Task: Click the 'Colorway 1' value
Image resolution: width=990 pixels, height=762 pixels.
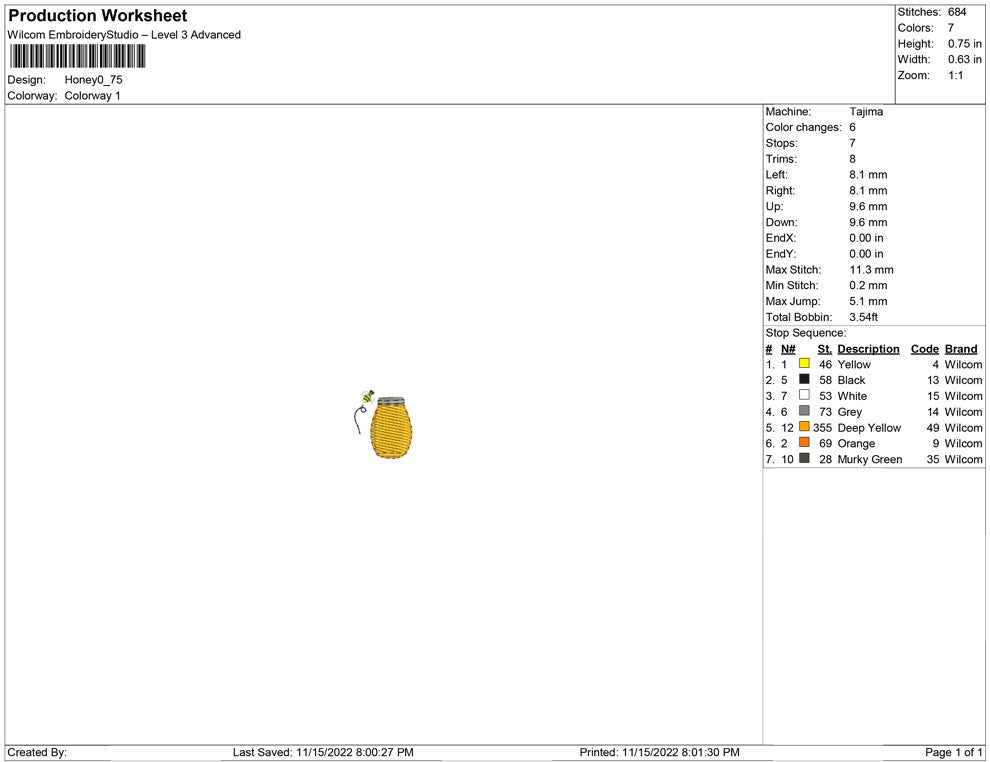Action: (x=92, y=95)
